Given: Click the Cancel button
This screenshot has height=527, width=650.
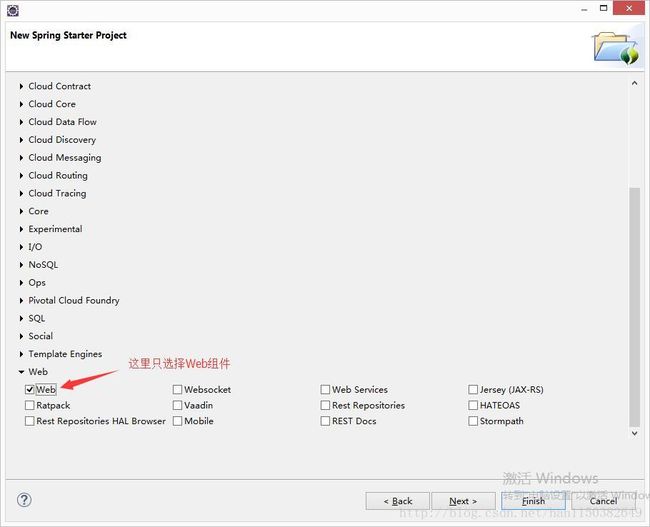Looking at the screenshot, I should coord(603,501).
